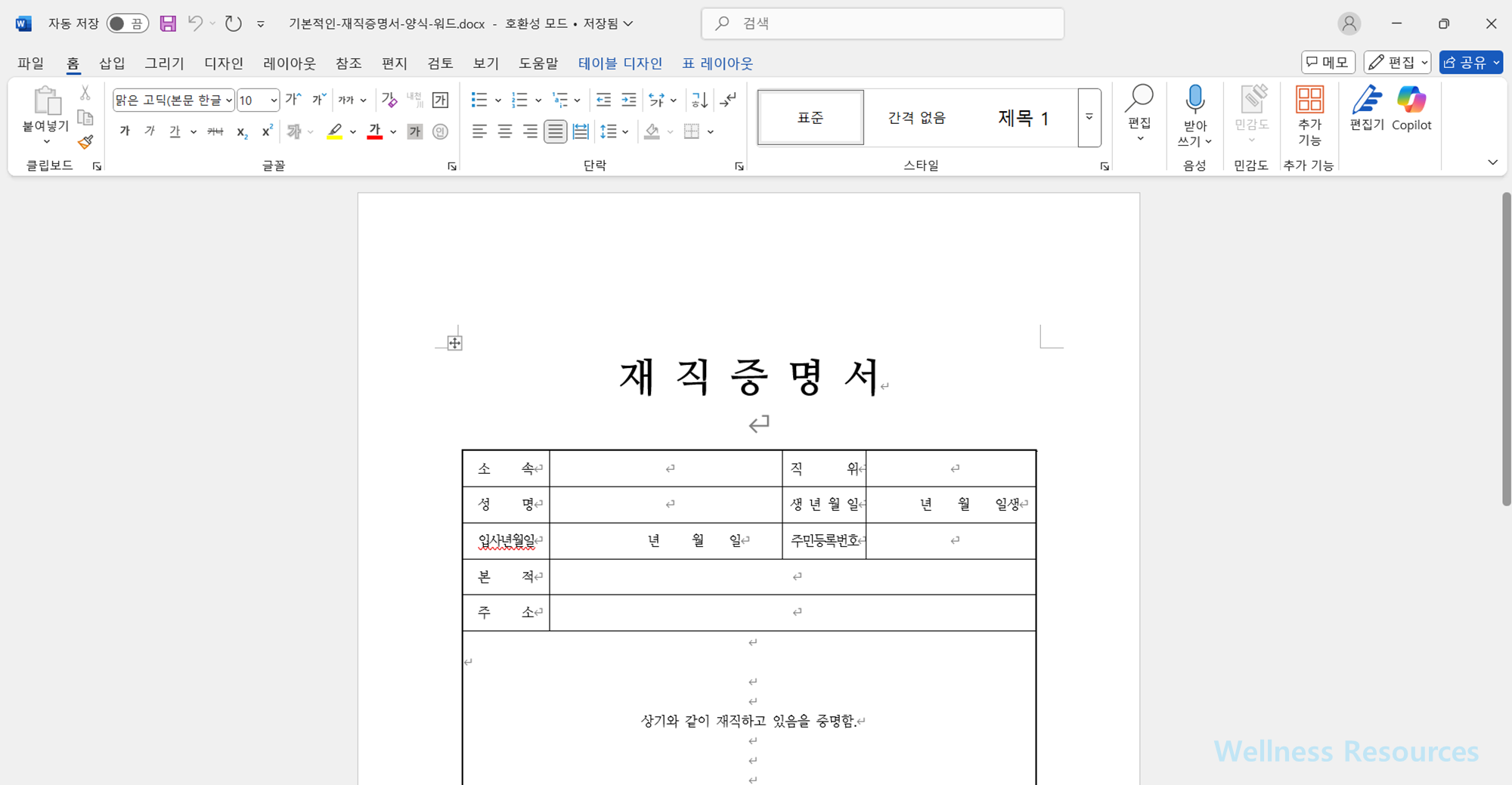Align text to the right
Image resolution: width=1512 pixels, height=785 pixels.
[x=530, y=131]
